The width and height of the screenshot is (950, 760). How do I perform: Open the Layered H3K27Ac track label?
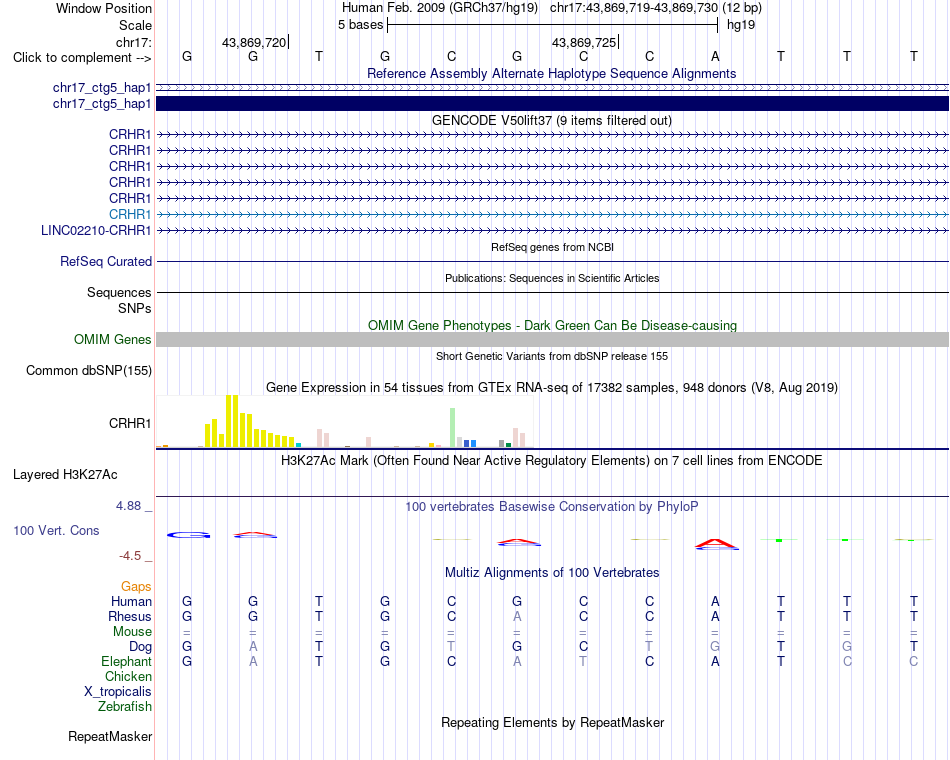[65, 475]
